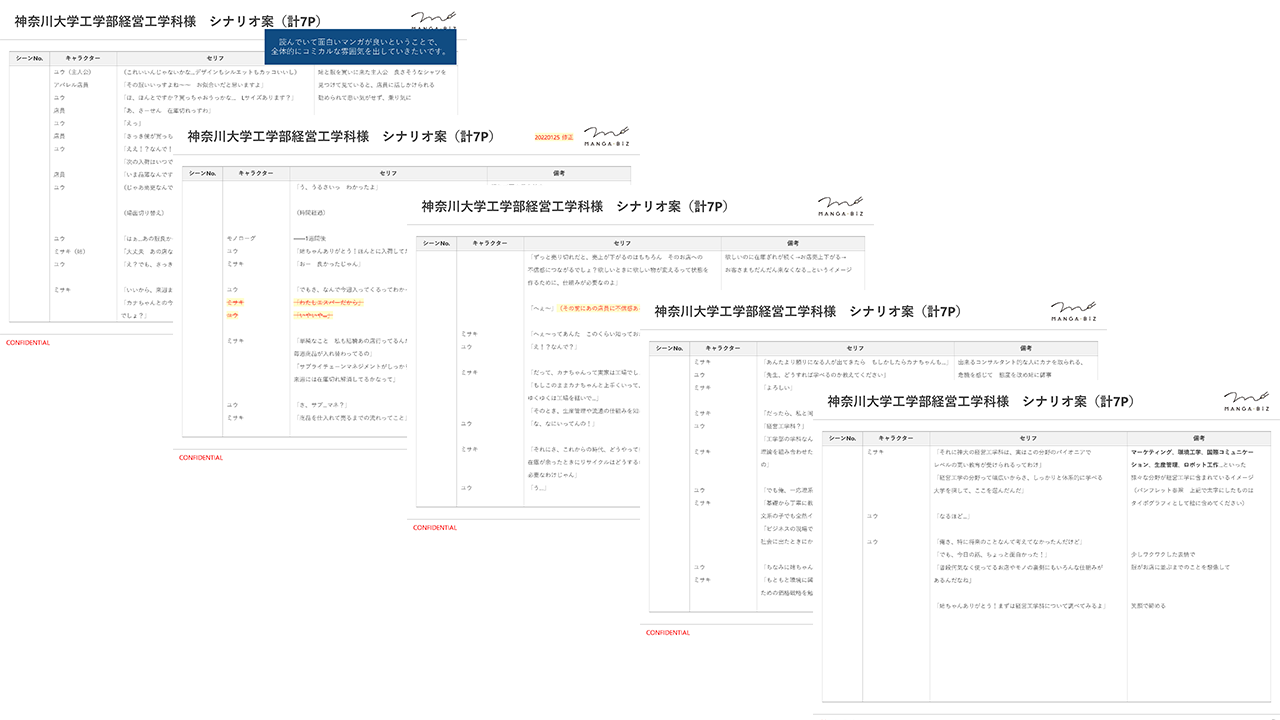Click the MANGA-BIZ logo on the fourth page
This screenshot has height=720, width=1280.
pyautogui.click(x=1073, y=312)
